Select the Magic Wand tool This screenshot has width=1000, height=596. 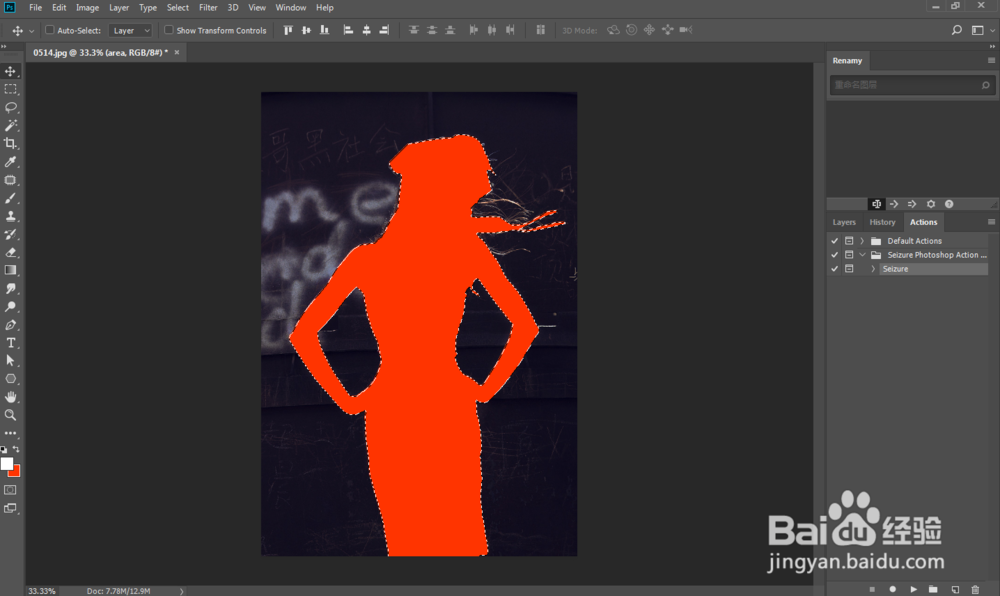point(10,126)
